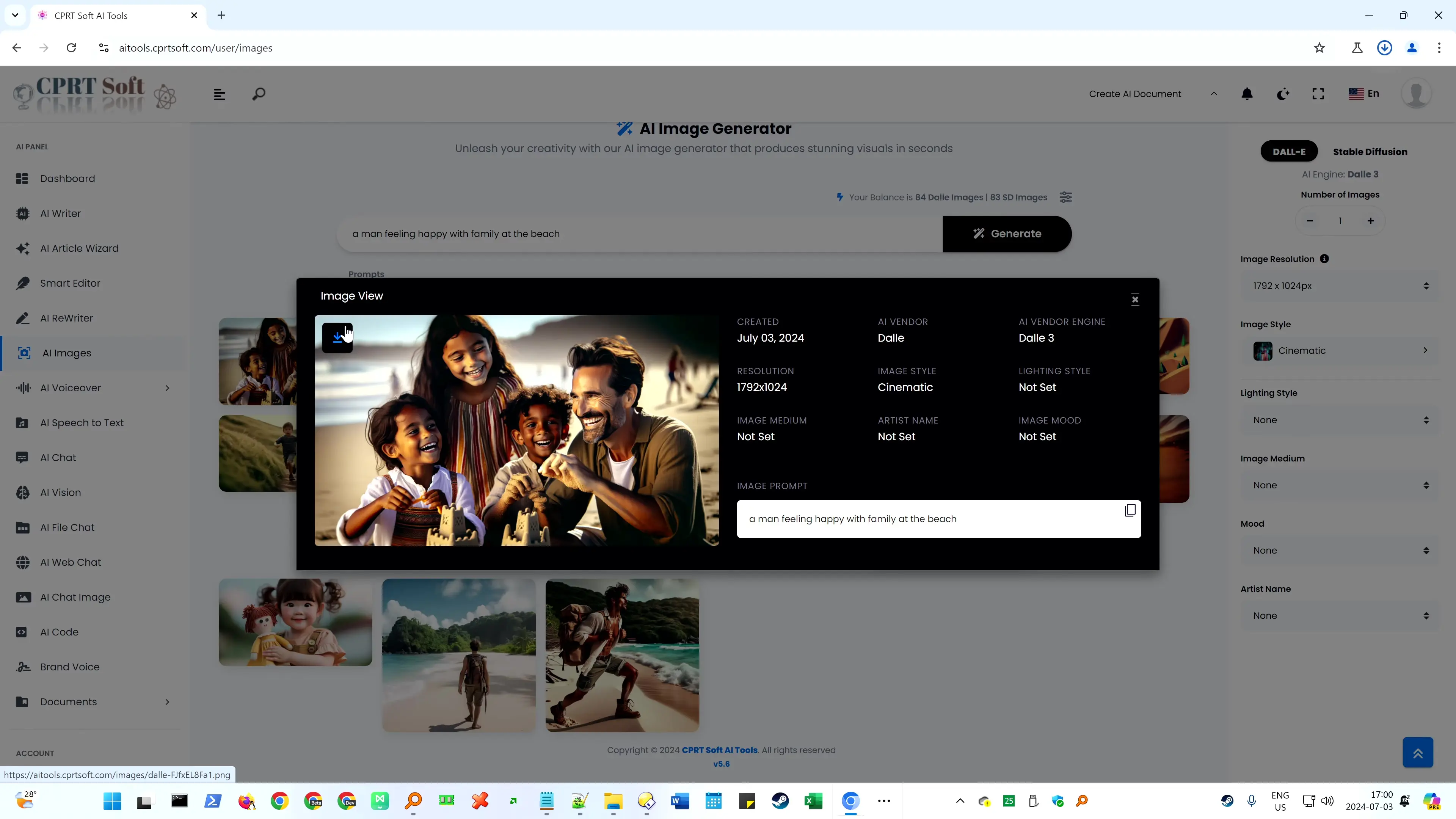Image resolution: width=1456 pixels, height=819 pixels.
Task: Click the notification bell icon
Action: pyautogui.click(x=1247, y=94)
